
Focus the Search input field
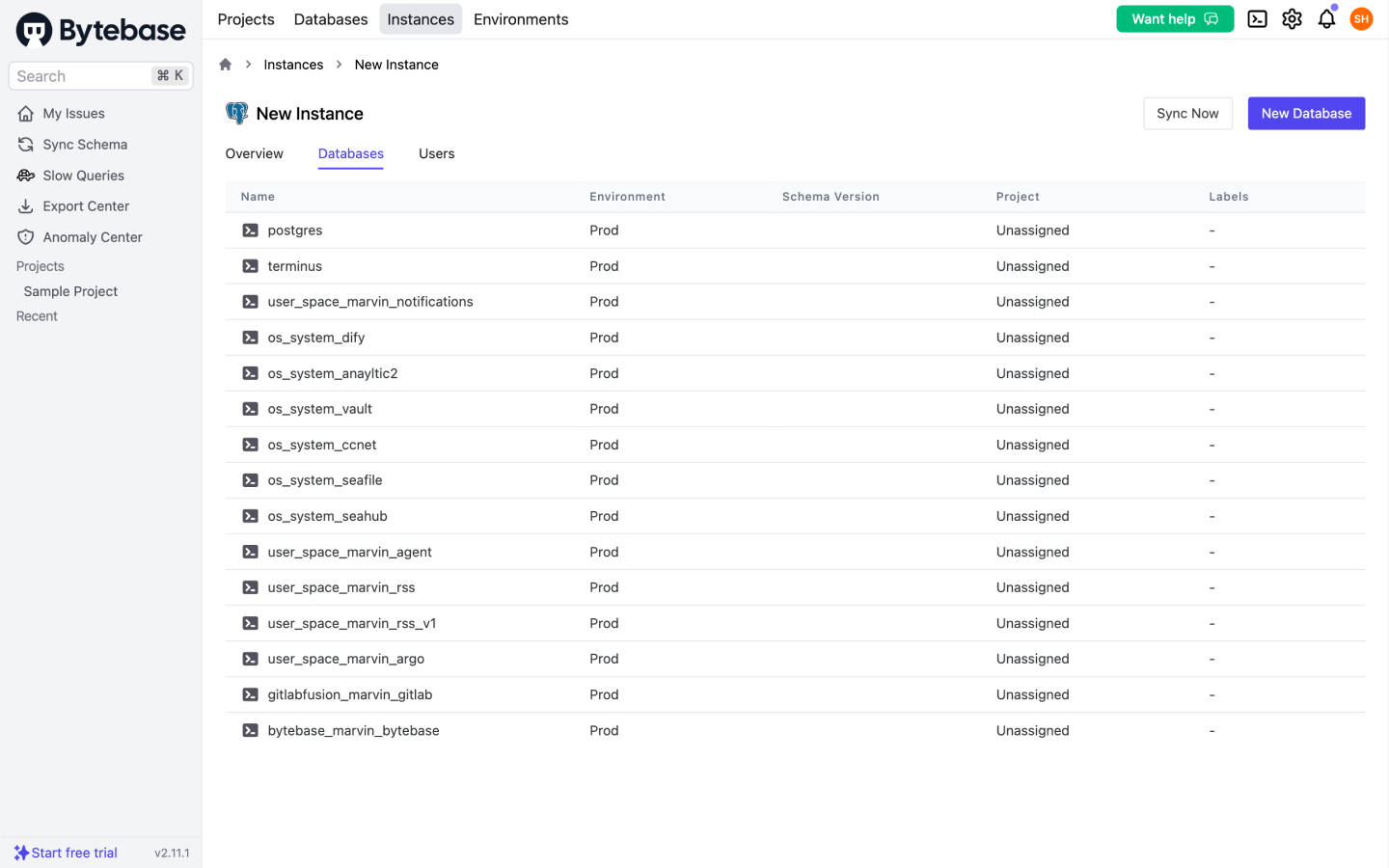[x=82, y=76]
